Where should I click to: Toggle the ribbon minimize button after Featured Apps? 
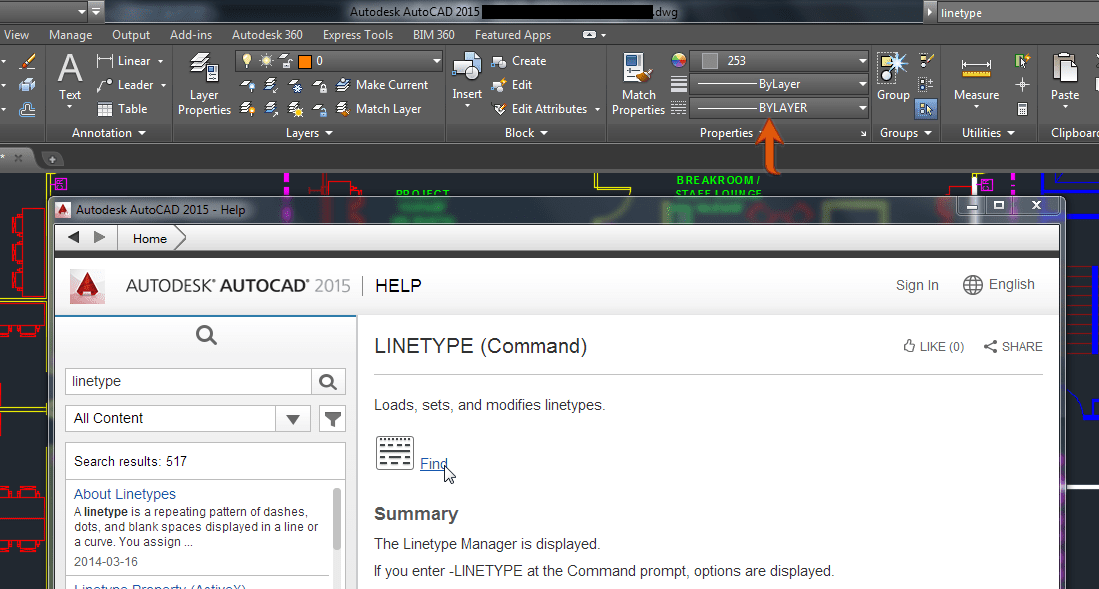point(589,34)
